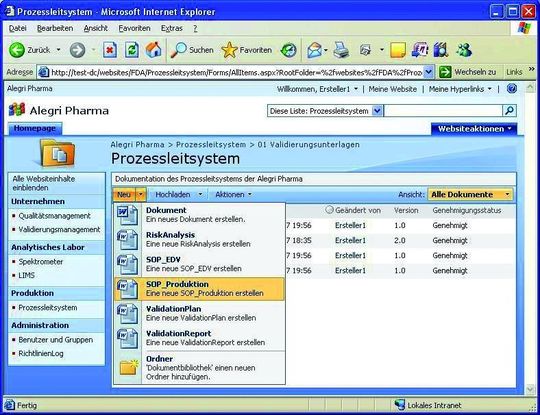Click the Links toolbar label
Viewport: 540px width, 415px height.
point(514,72)
